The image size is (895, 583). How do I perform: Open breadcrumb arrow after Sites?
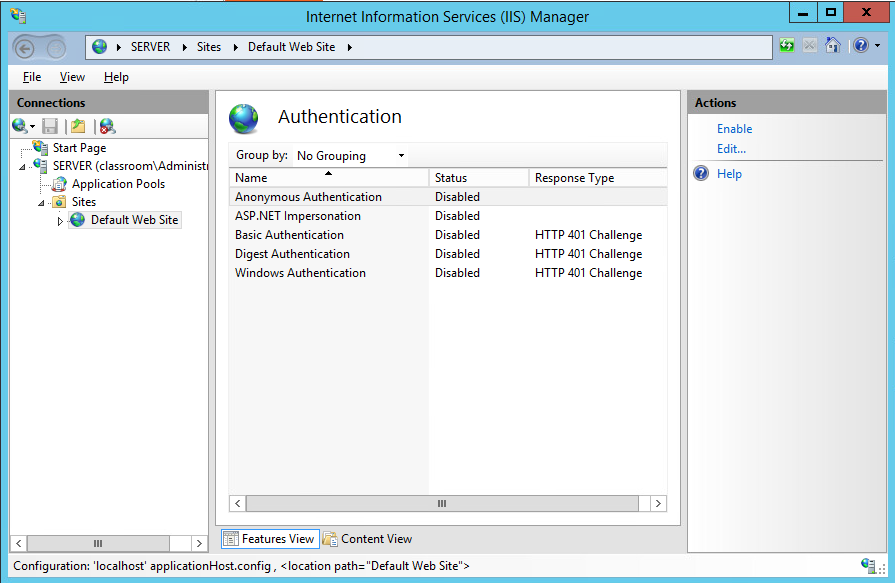(x=235, y=47)
